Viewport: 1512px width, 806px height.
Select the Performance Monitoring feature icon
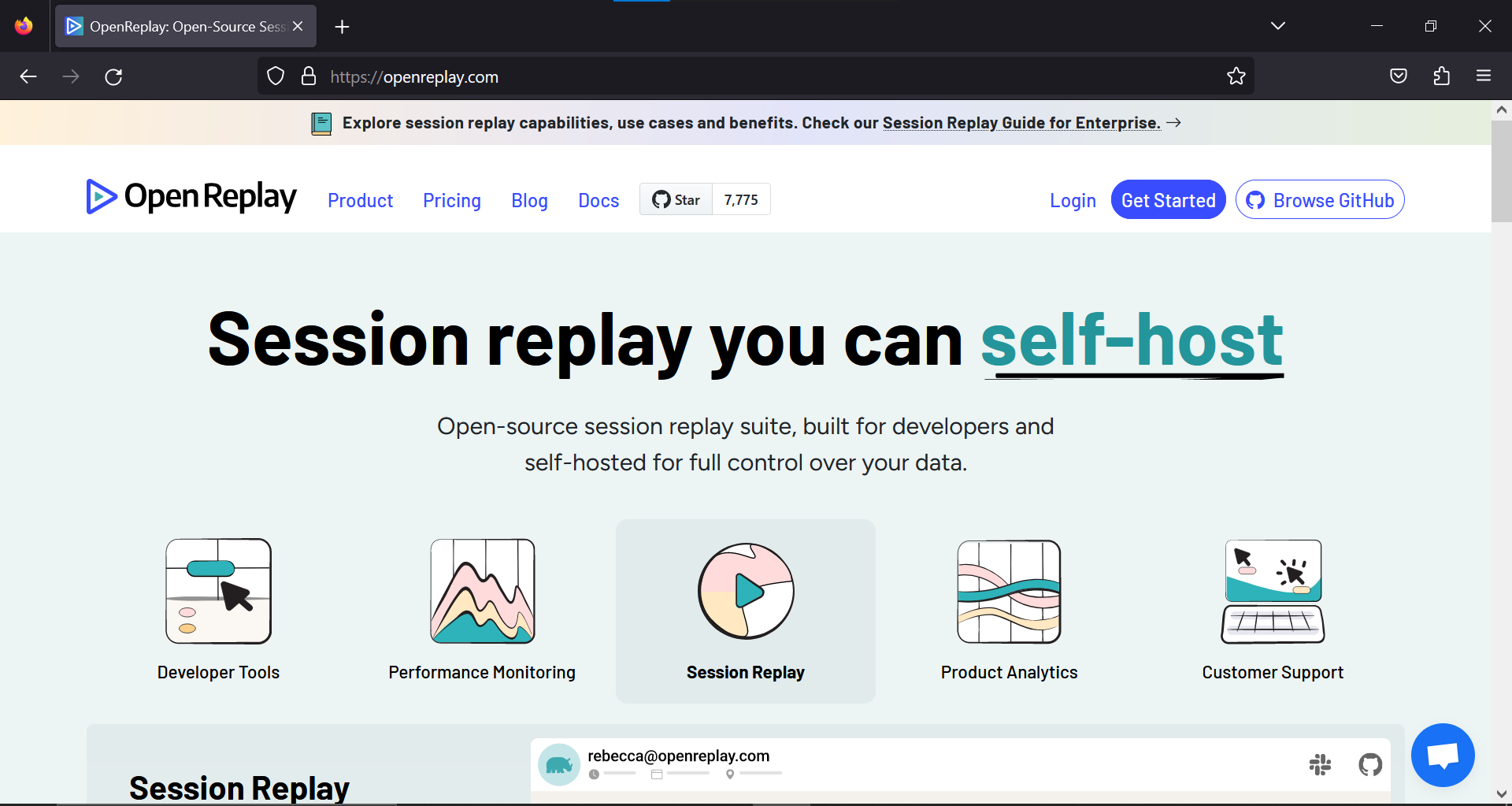tap(483, 591)
